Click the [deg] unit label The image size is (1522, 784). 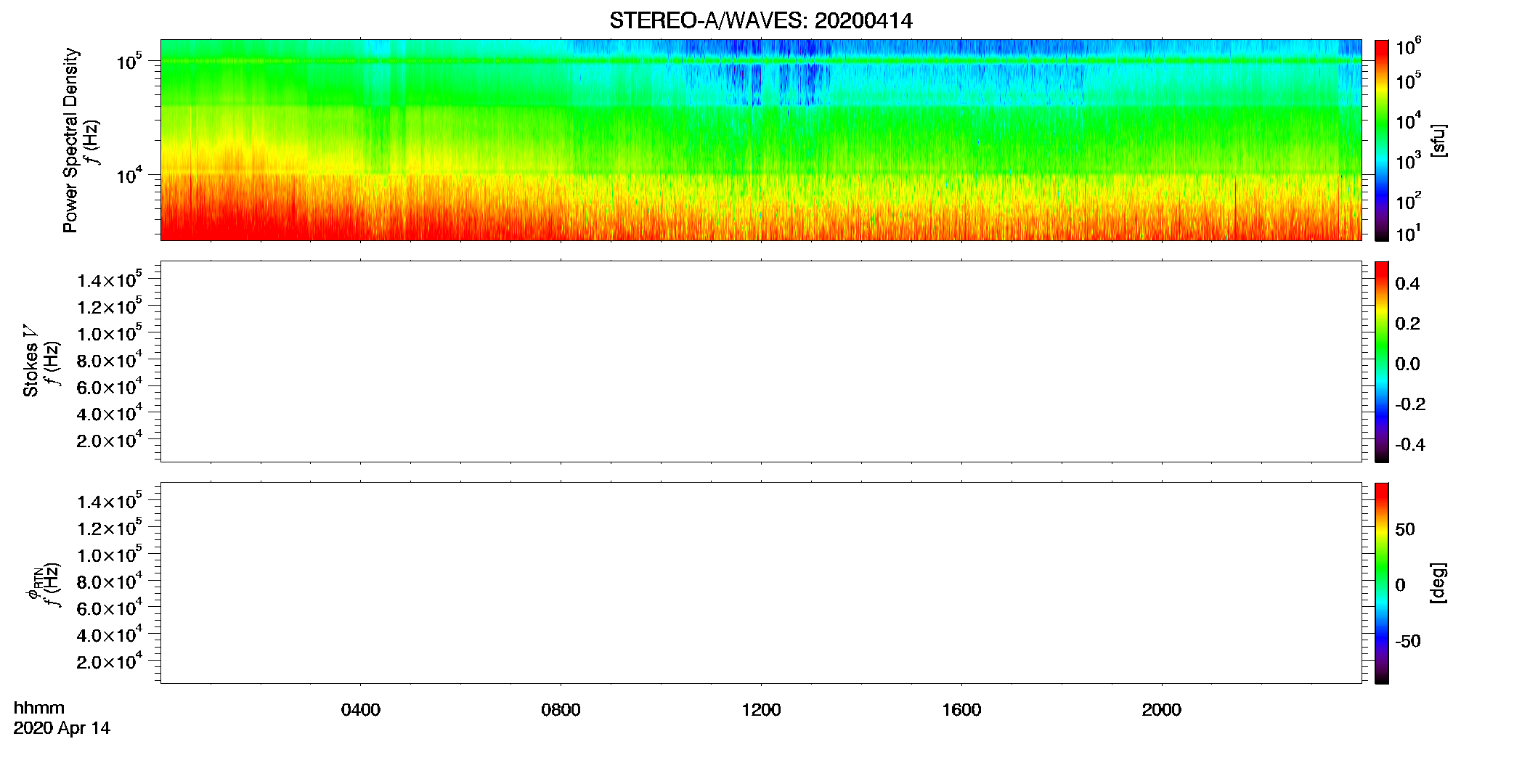point(1438,582)
